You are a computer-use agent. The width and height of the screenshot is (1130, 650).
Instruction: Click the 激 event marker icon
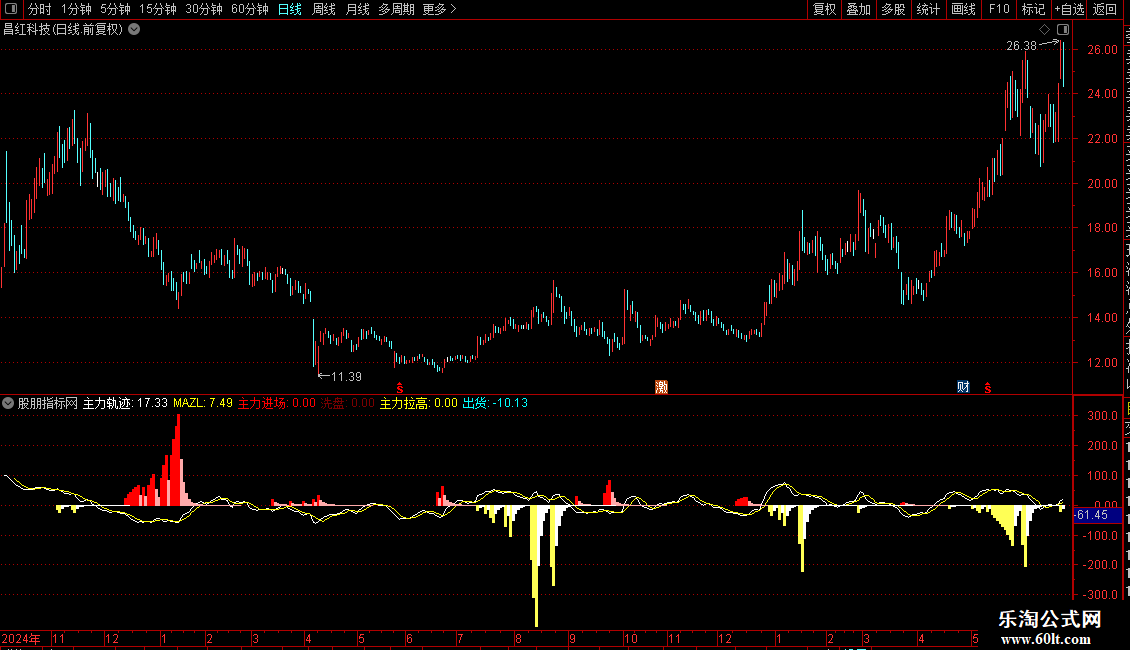[x=661, y=387]
